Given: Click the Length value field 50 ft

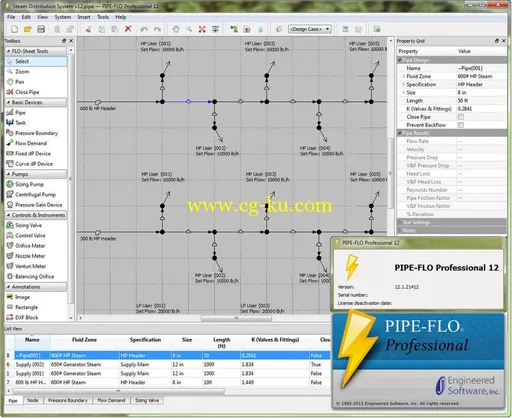Looking at the screenshot, I should (x=481, y=101).
